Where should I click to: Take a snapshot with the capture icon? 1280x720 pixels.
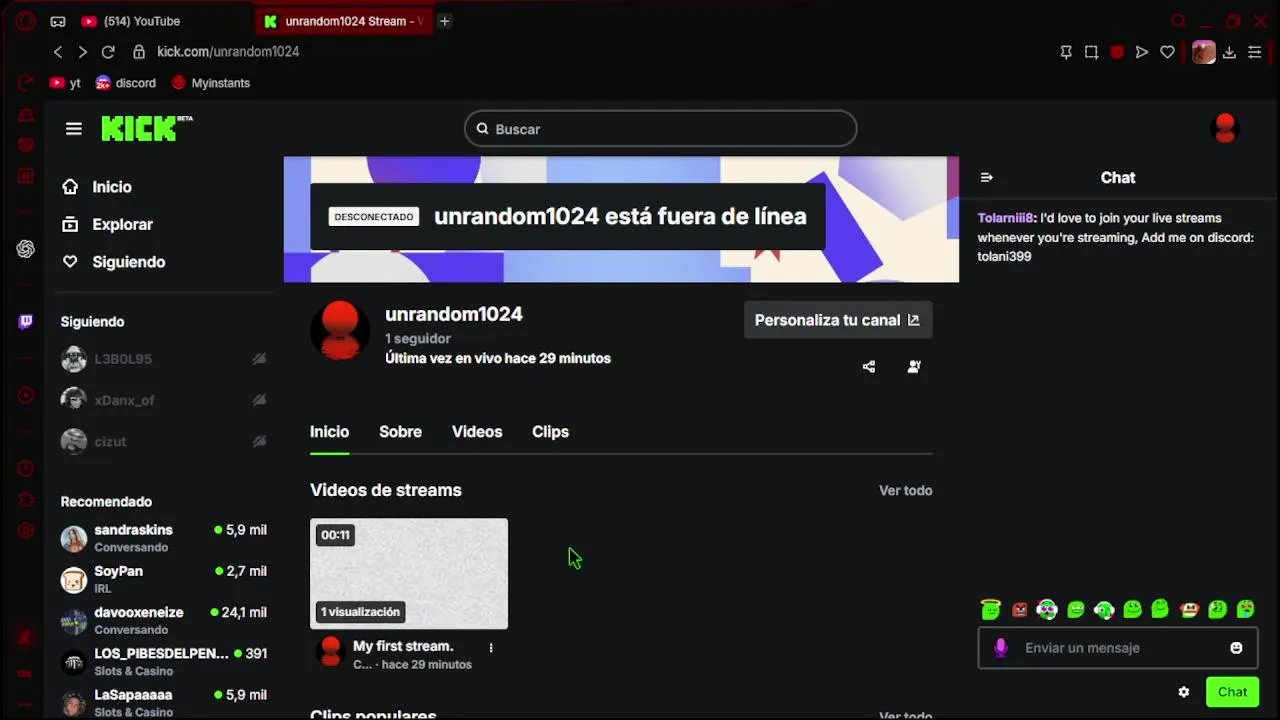[1091, 52]
